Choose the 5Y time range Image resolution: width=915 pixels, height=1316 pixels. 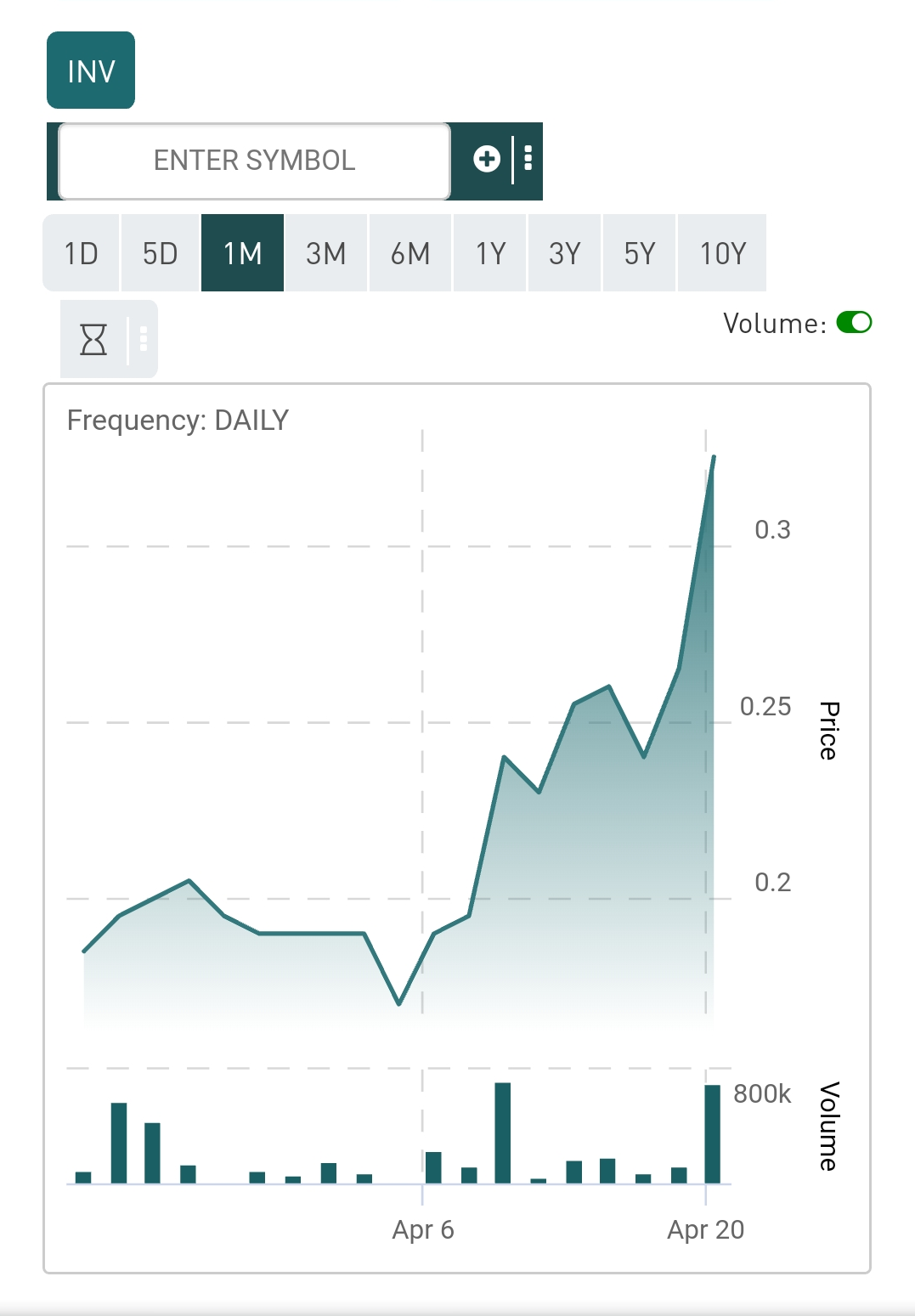tap(639, 253)
